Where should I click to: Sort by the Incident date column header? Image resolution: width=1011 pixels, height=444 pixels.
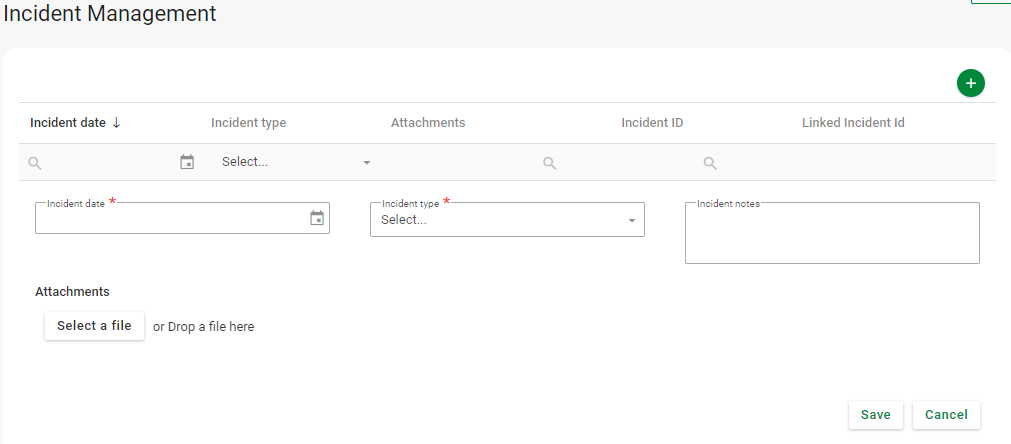coord(68,123)
